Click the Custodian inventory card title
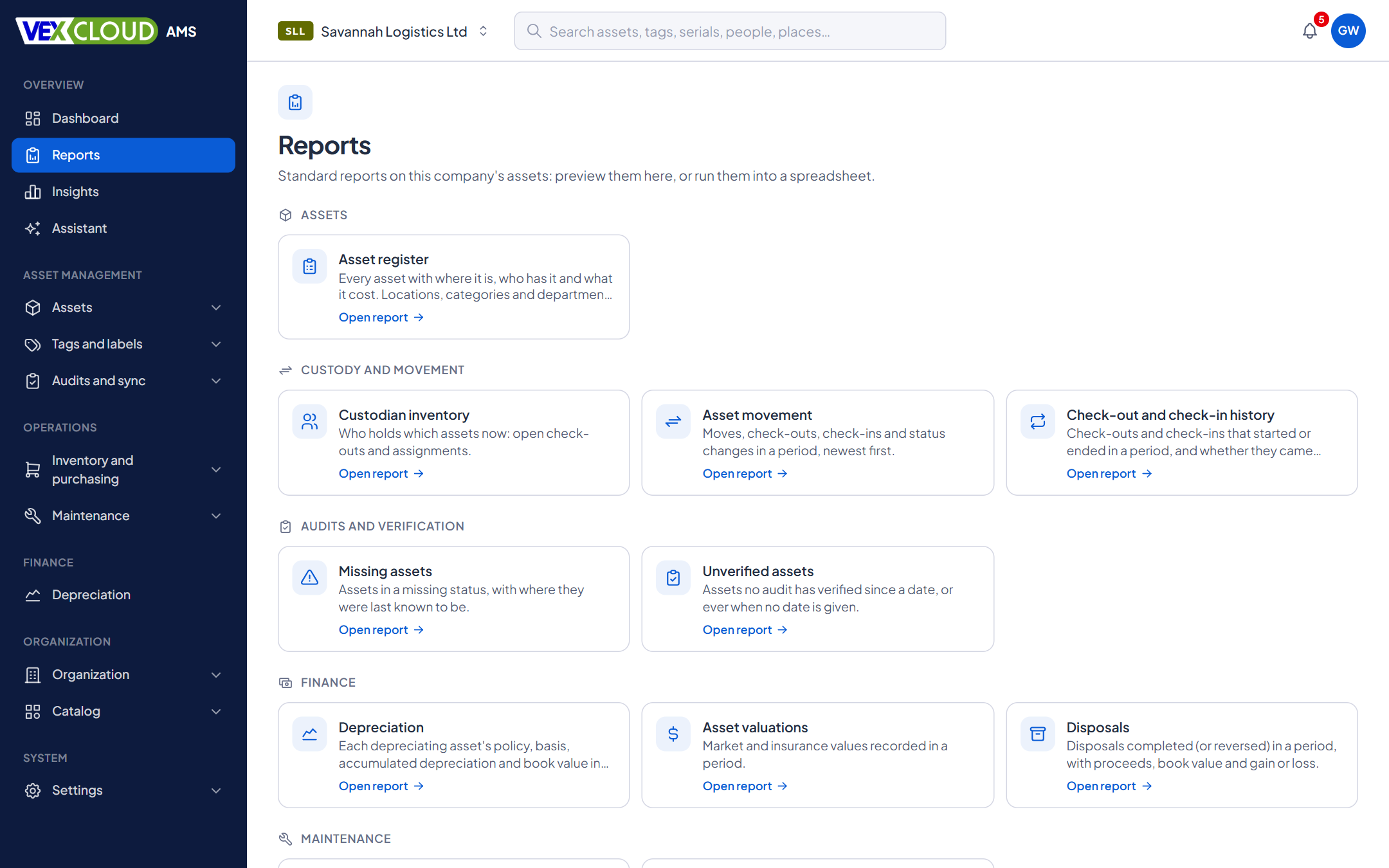The image size is (1389, 868). coord(404,415)
